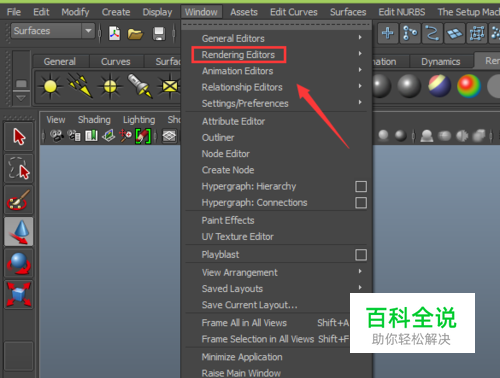Click the bookmarks icon in the viewport toolbar
Screen dimensions: 500x378
pyautogui.click(x=91, y=136)
